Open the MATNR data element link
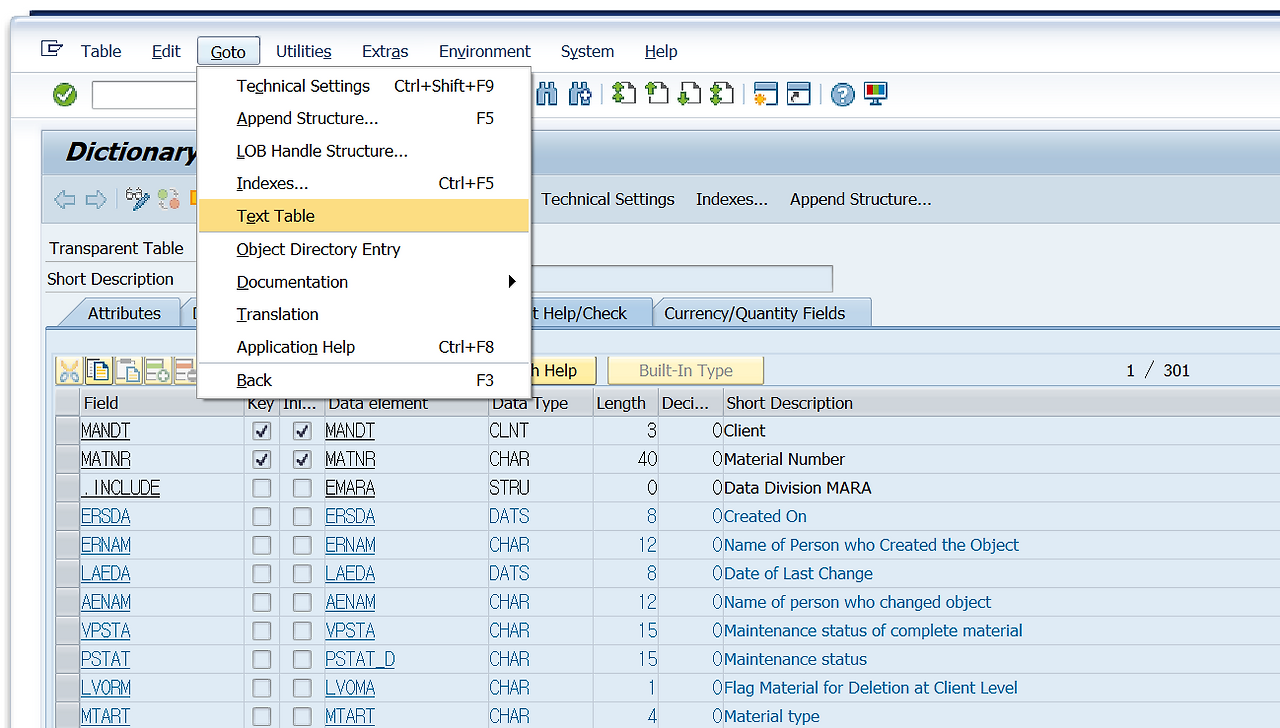Screen dimensions: 1280x728 350,460
